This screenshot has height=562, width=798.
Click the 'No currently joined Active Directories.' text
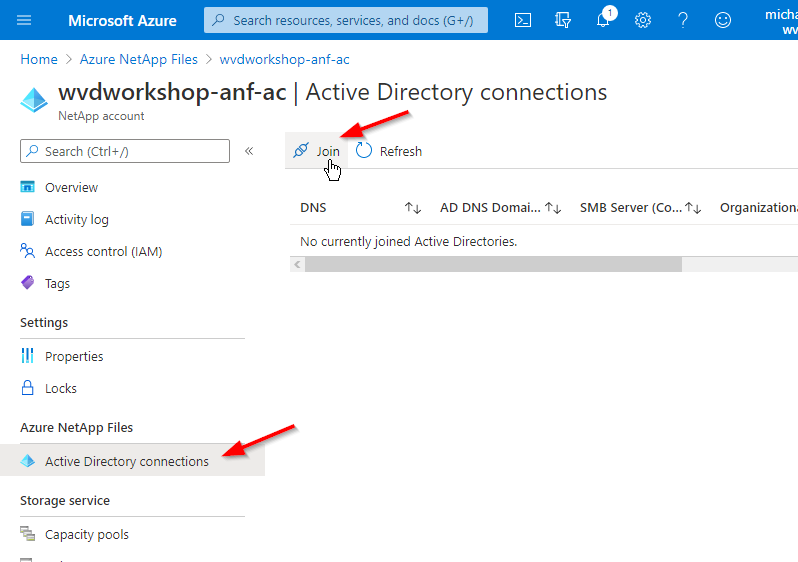(409, 241)
